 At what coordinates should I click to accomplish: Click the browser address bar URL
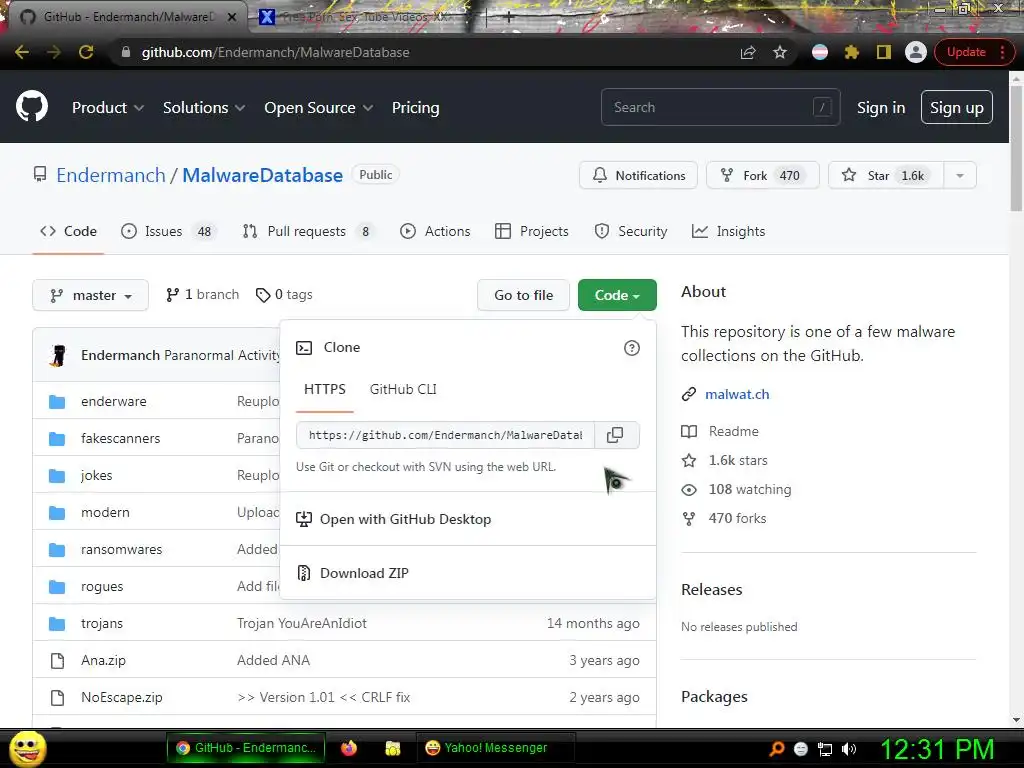point(275,52)
